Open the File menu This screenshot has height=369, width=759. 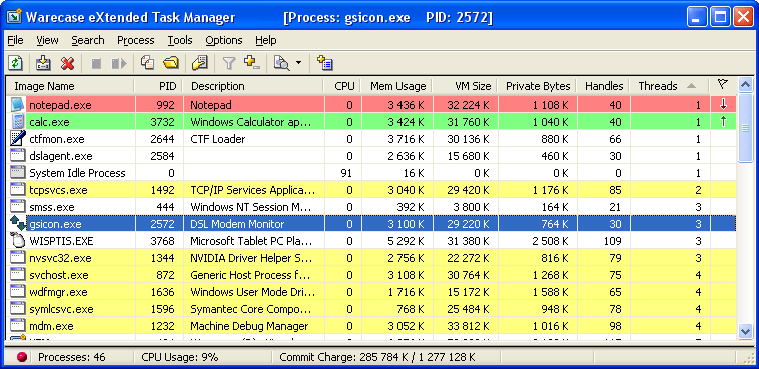point(15,40)
